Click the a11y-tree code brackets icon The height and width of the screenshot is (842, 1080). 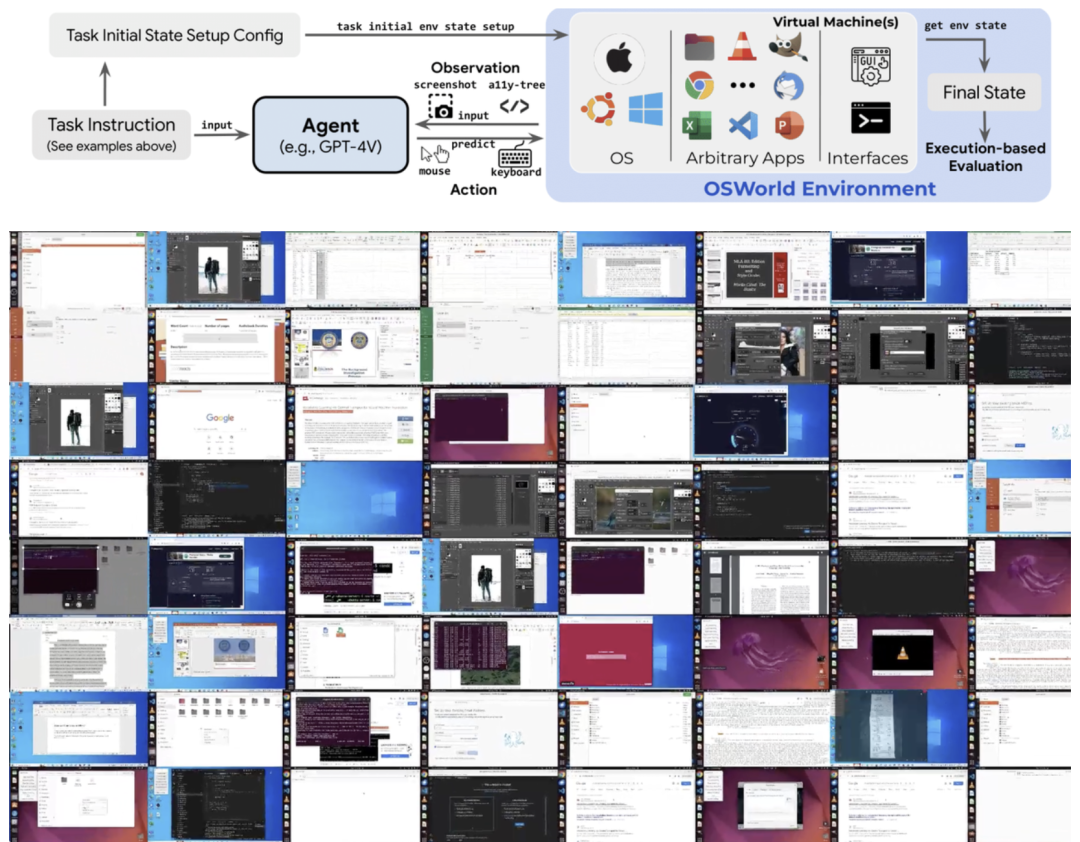coord(514,106)
